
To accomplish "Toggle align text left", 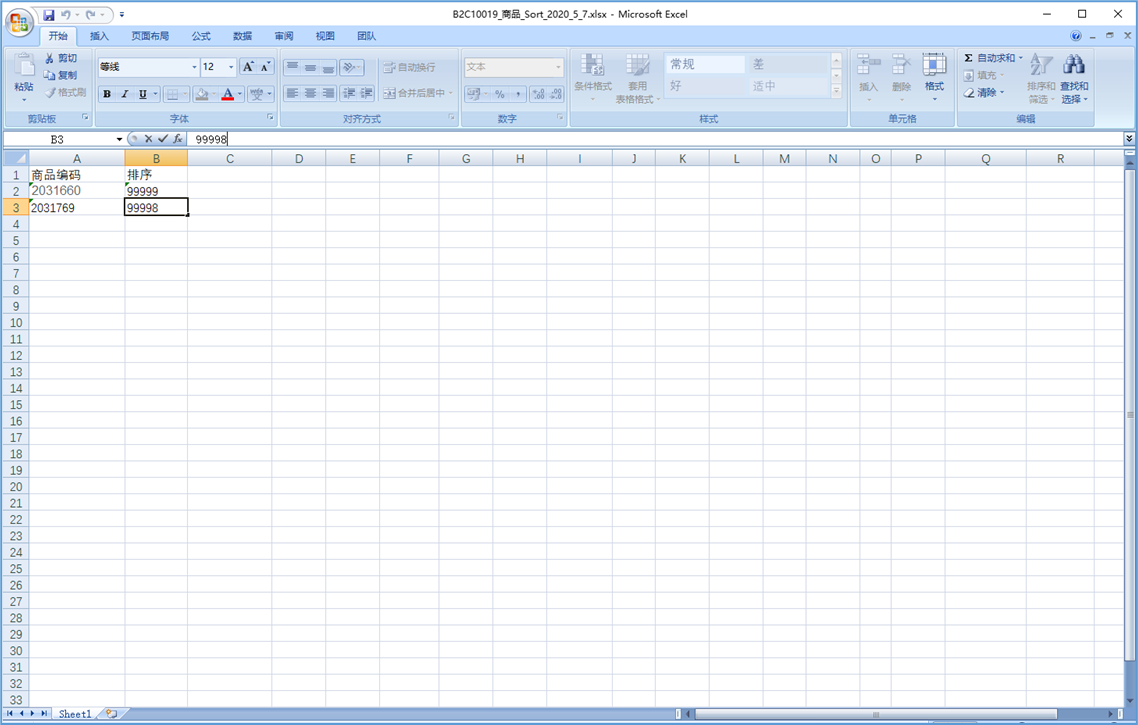I will 292,93.
